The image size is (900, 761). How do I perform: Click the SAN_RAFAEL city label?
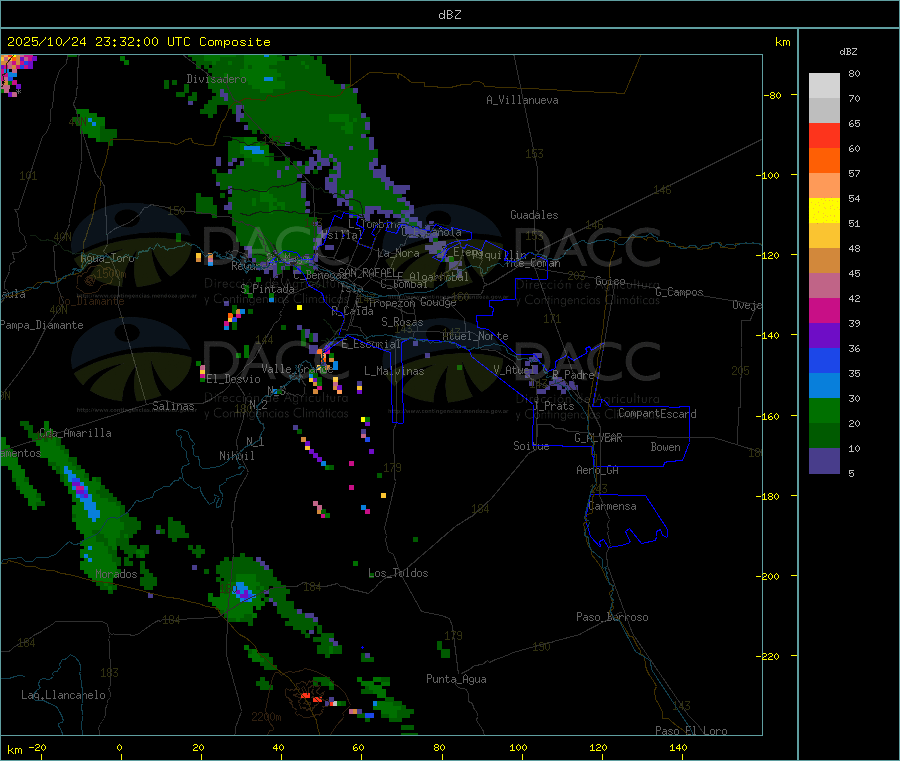367,273
